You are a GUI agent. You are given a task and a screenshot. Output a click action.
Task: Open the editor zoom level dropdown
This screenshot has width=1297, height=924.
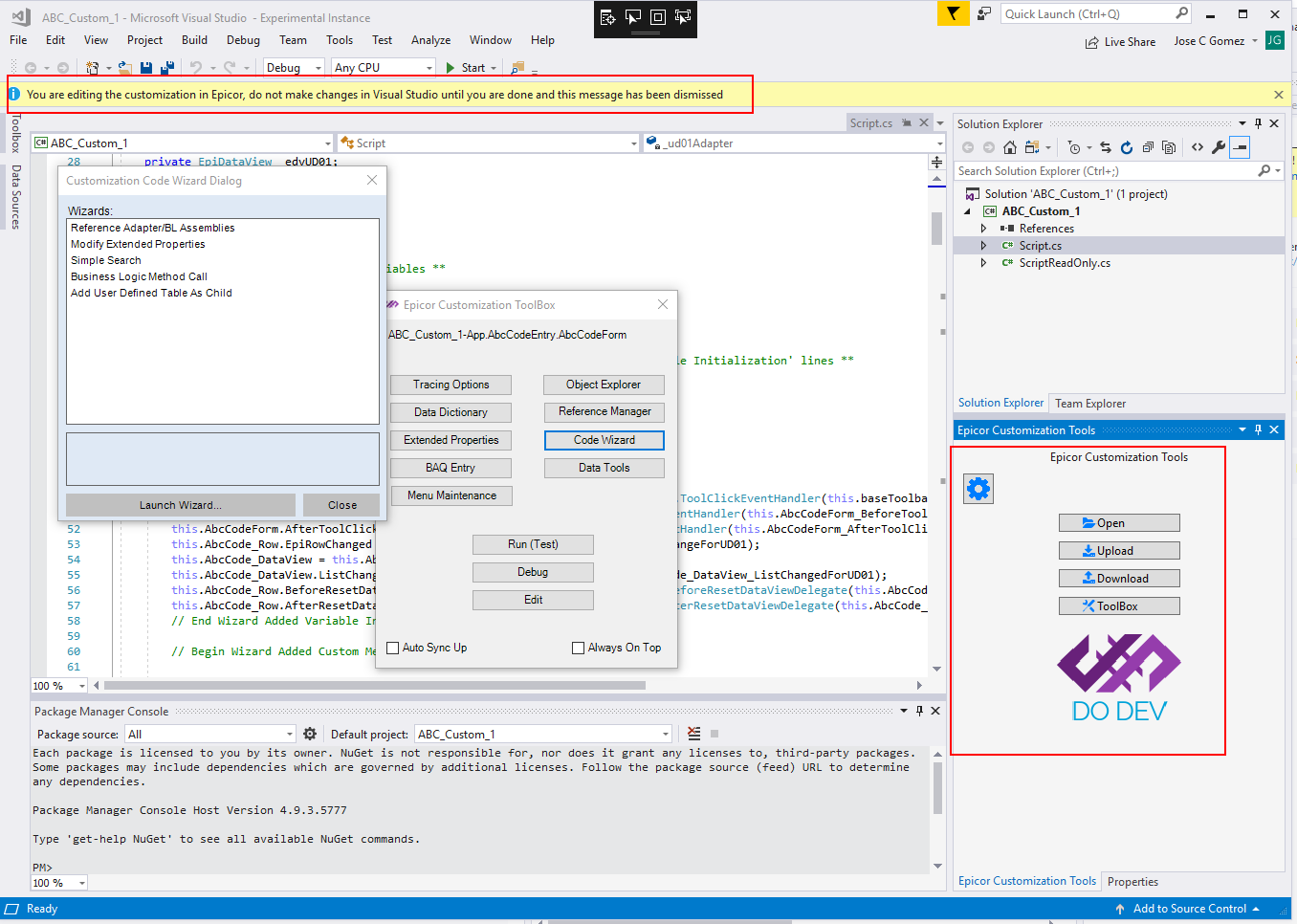point(81,686)
